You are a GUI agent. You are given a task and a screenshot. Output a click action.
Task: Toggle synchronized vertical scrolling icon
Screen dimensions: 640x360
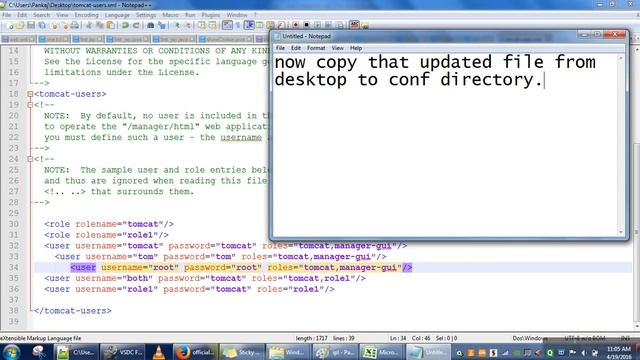[202, 25]
